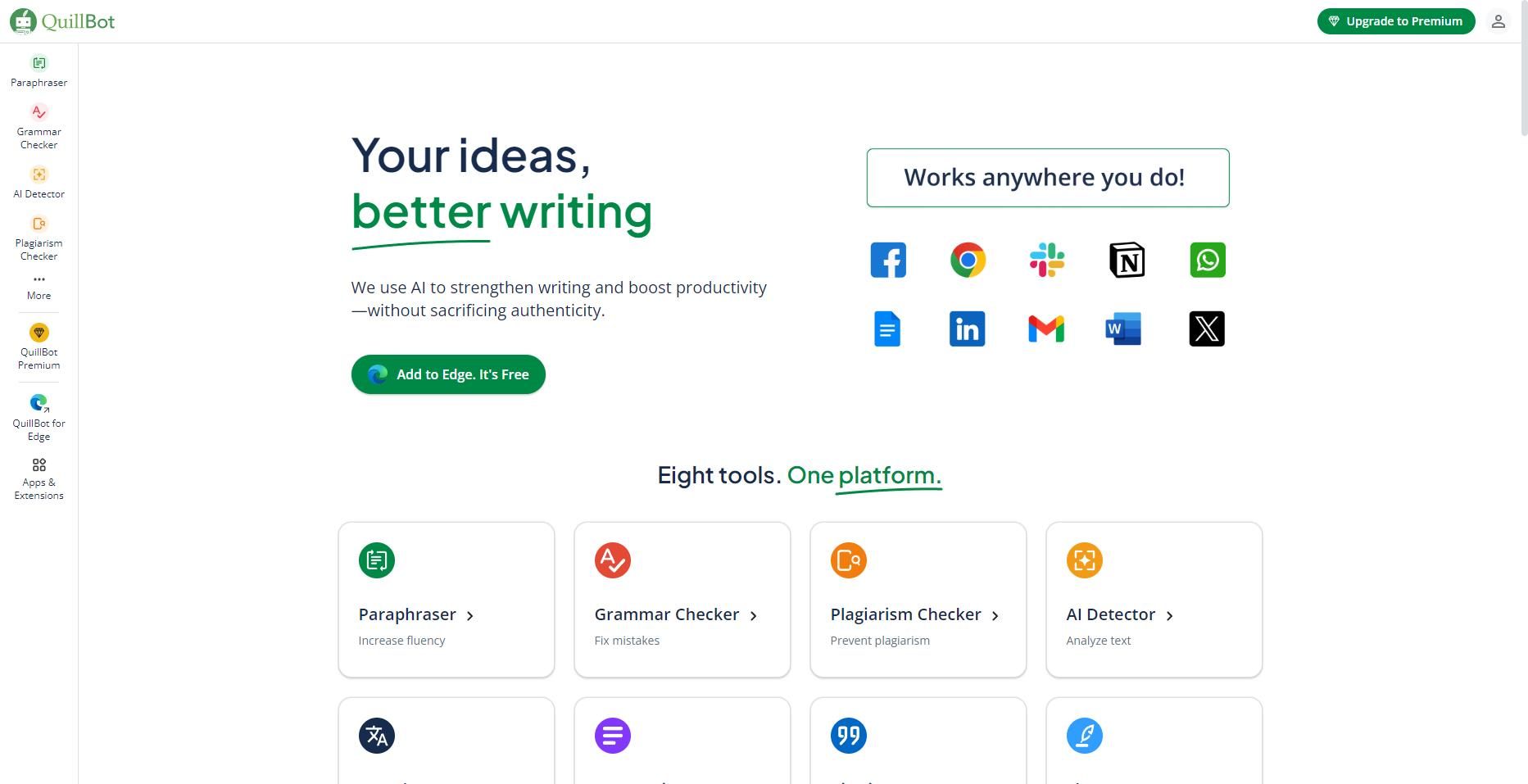1528x784 pixels.
Task: Click the Facebook app icon
Action: point(888,260)
